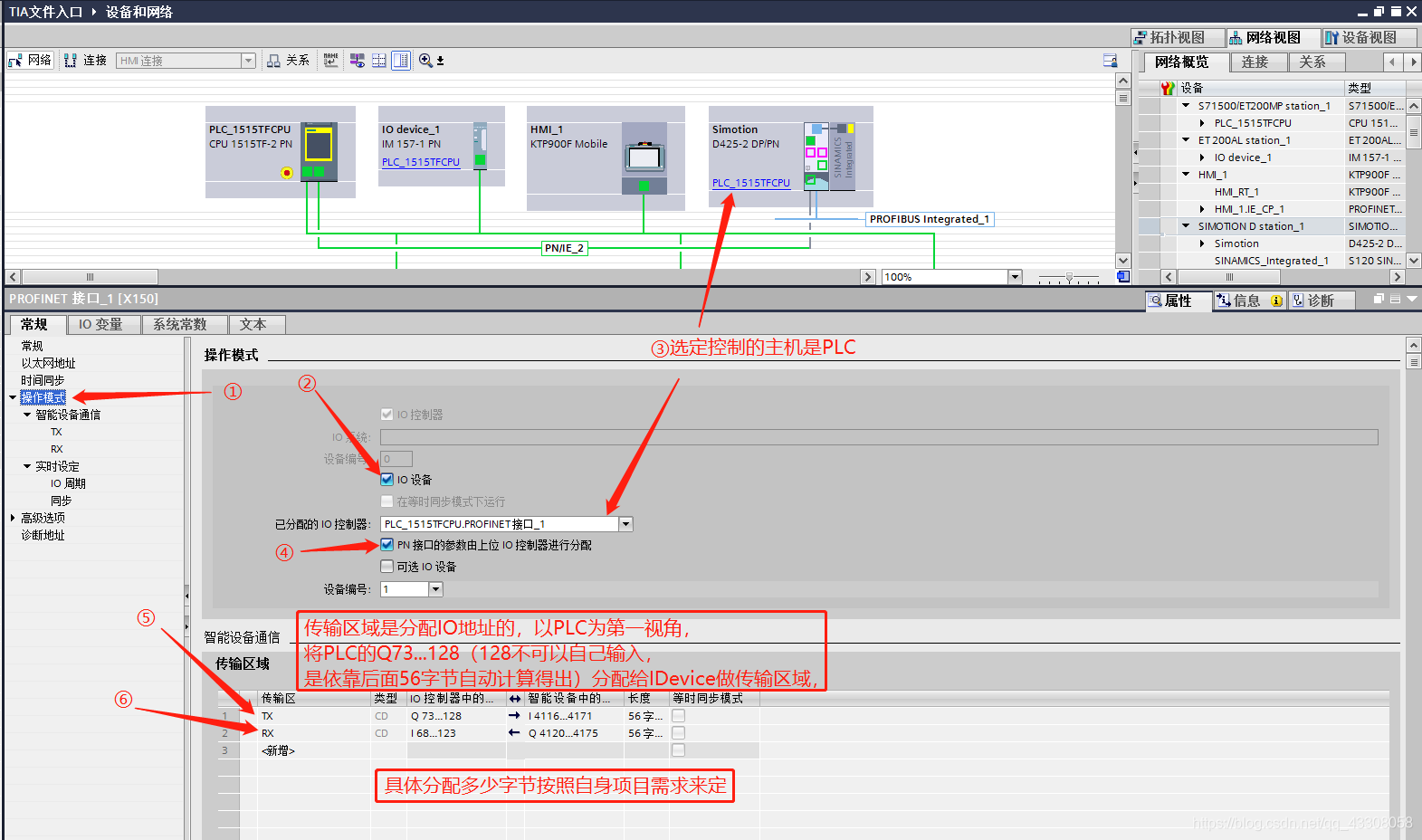The height and width of the screenshot is (840, 1422).
Task: Click the colored wrench icon in overview header
Action: 1169,88
